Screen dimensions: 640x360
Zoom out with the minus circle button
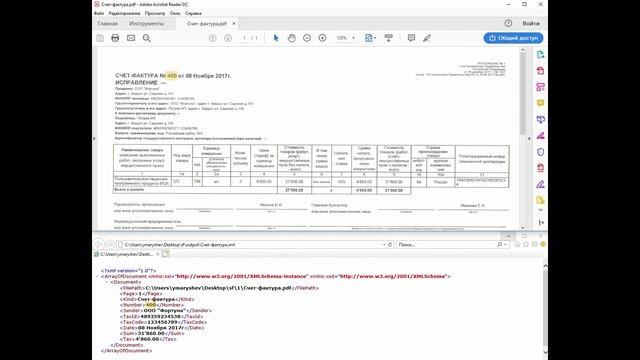(307, 38)
